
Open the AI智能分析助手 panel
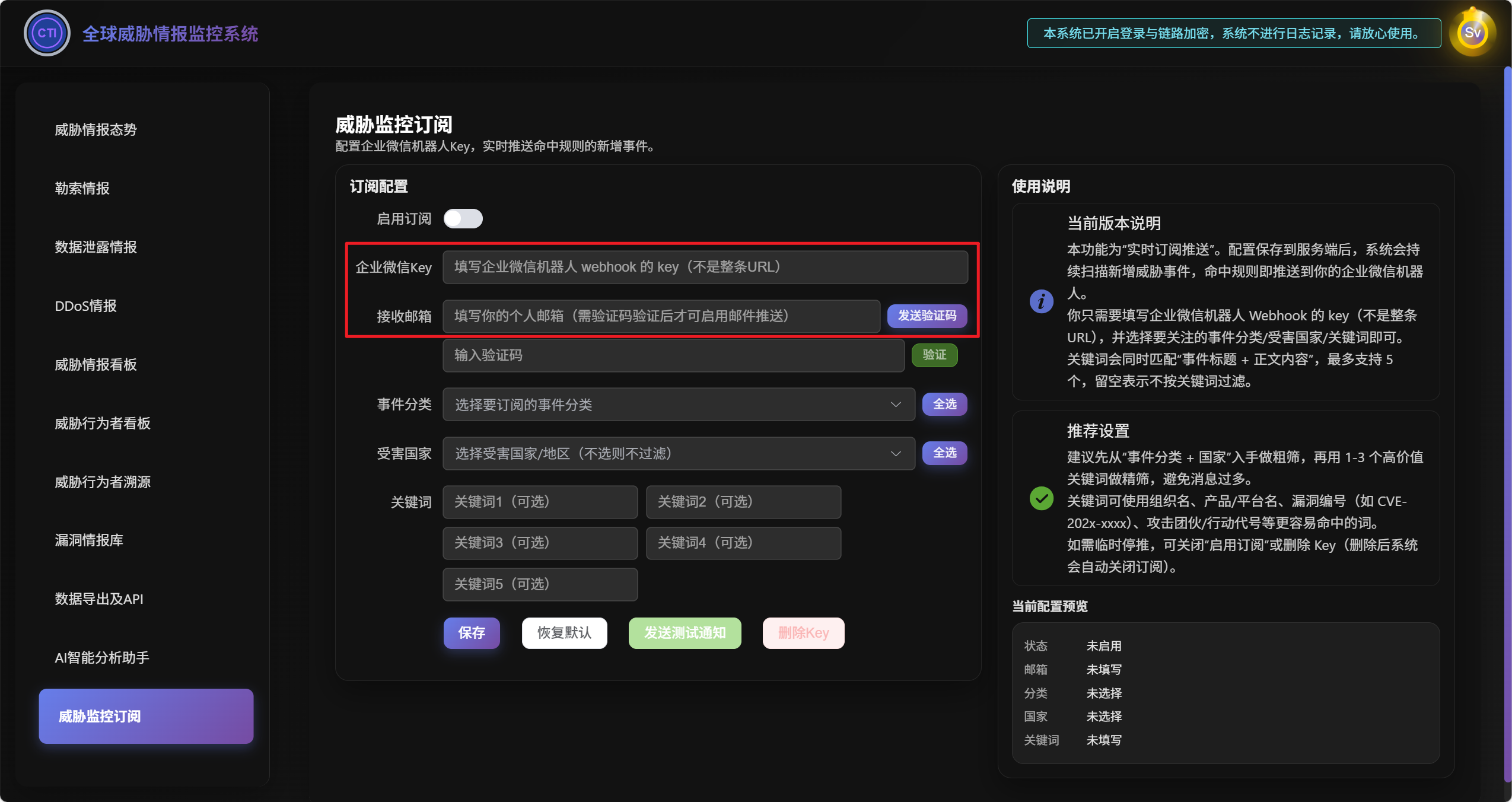point(101,657)
